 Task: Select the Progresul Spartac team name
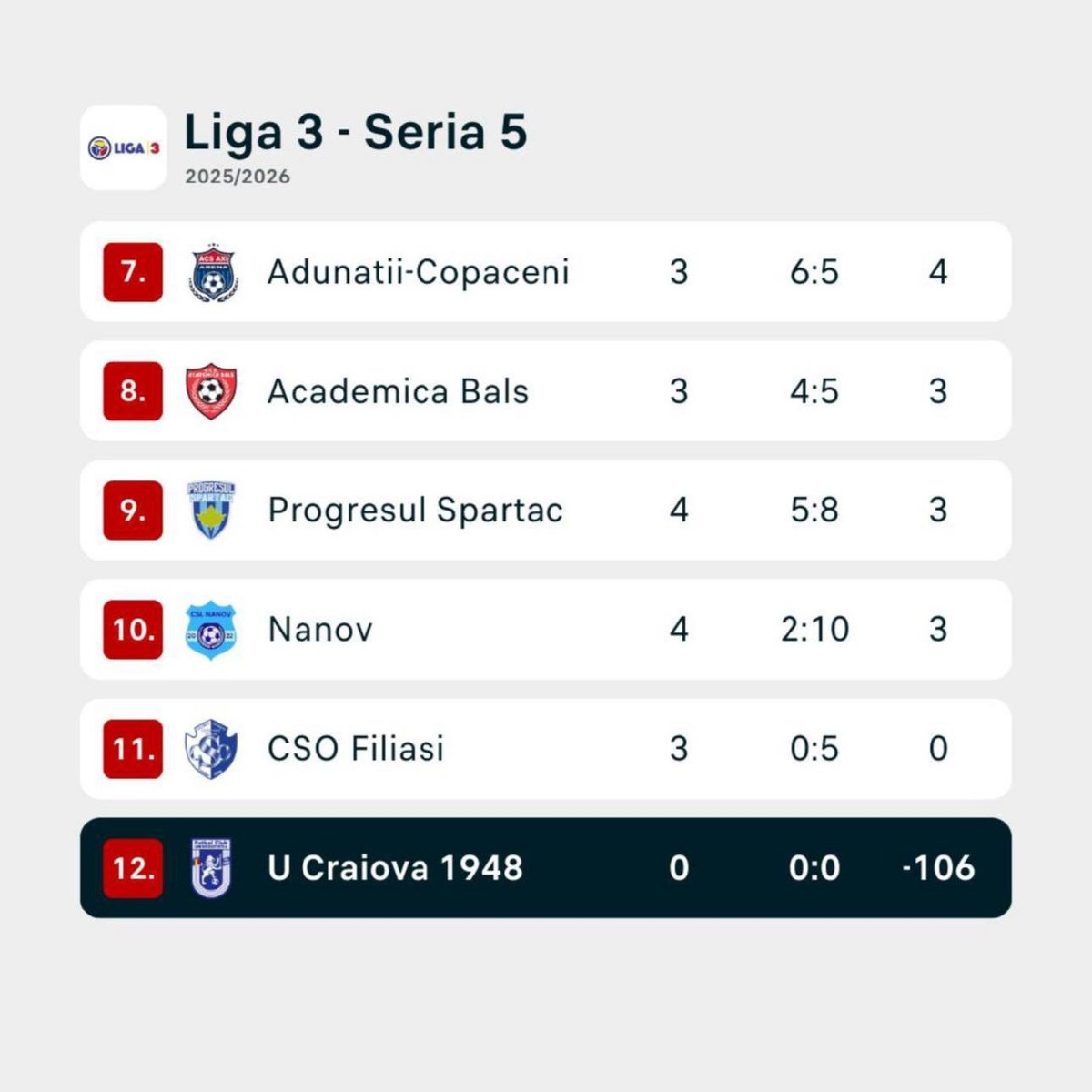pyautogui.click(x=415, y=511)
